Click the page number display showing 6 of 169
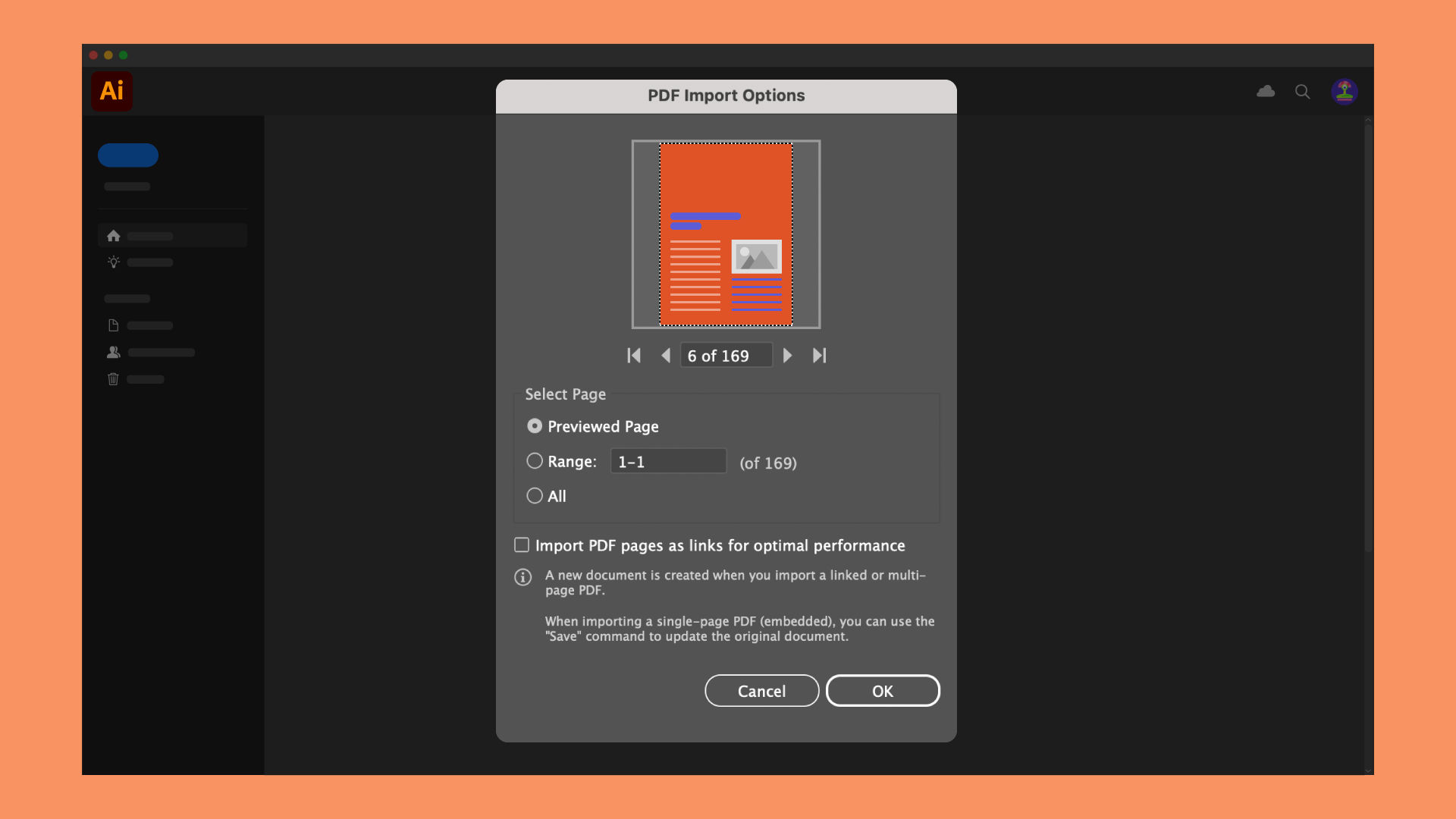This screenshot has height=819, width=1456. [727, 355]
